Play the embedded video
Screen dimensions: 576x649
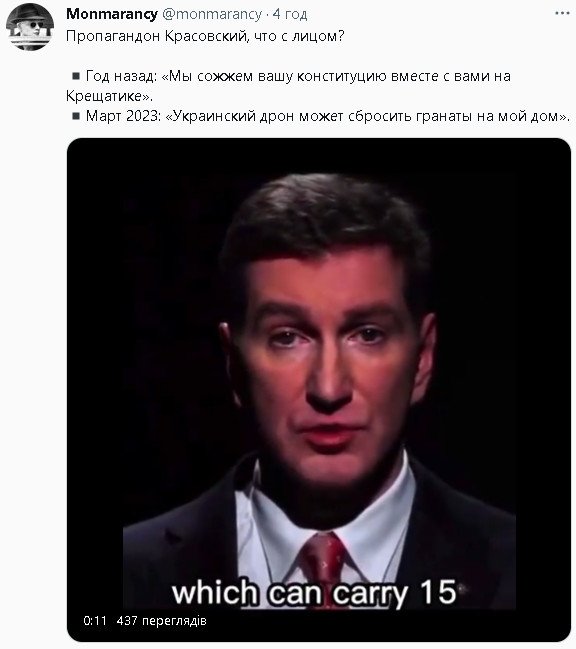pos(319,389)
